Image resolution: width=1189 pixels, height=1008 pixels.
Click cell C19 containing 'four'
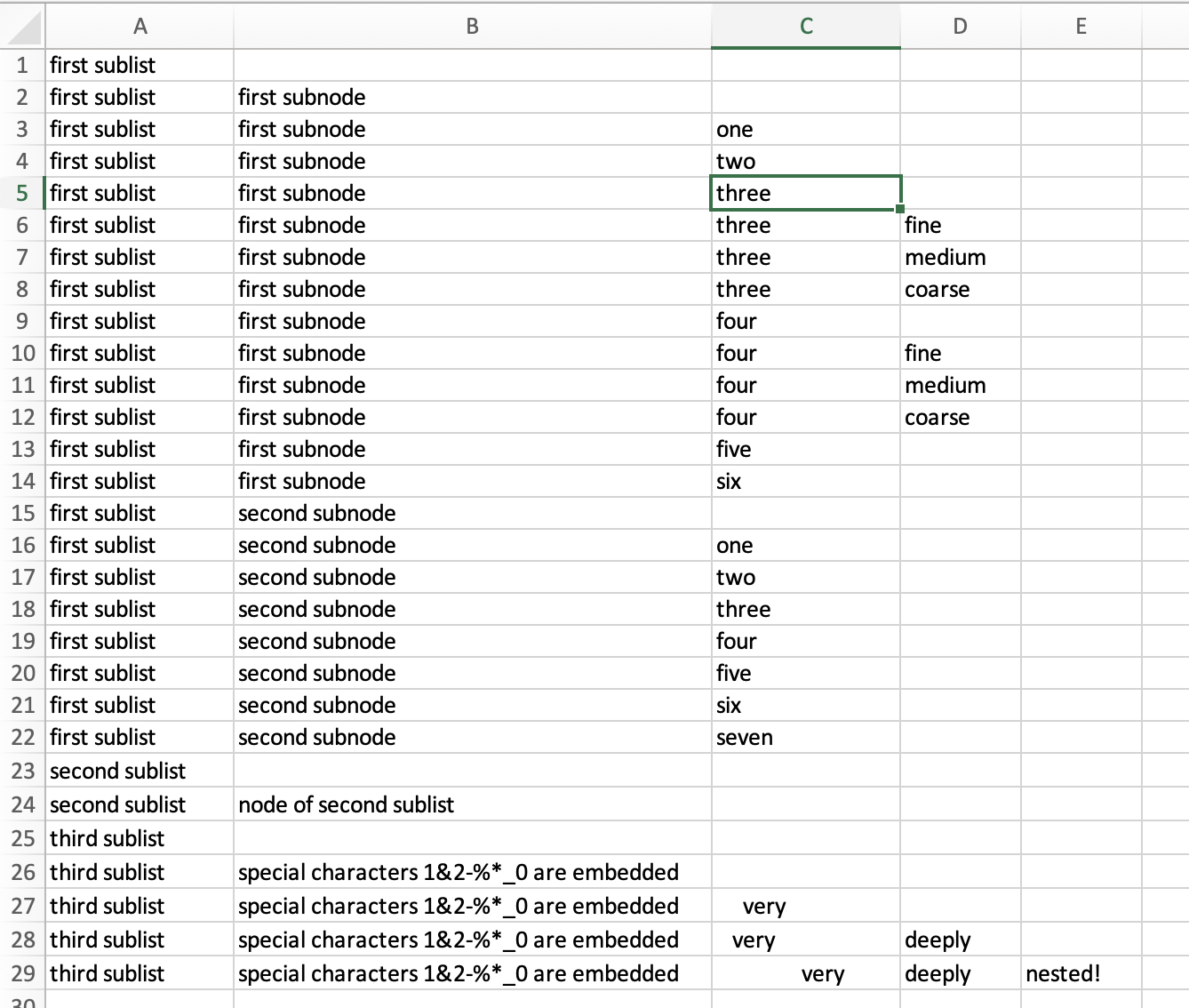pyautogui.click(x=806, y=641)
